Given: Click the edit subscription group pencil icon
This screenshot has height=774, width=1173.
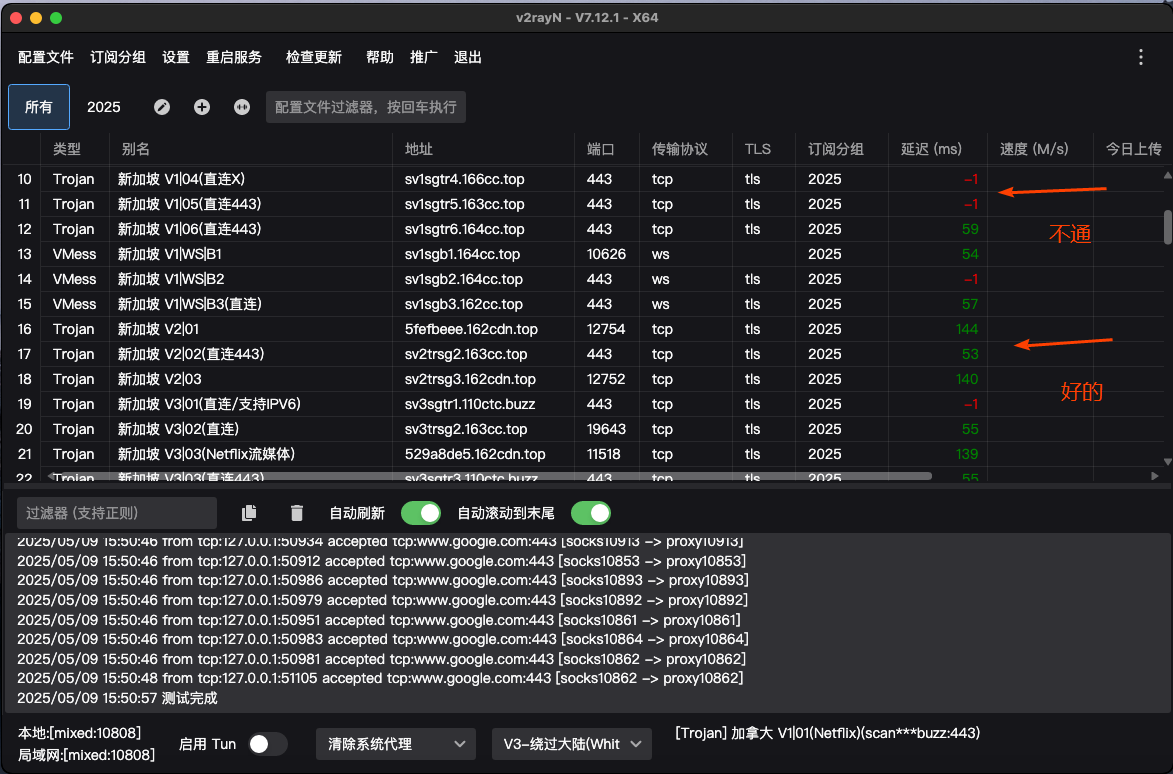Looking at the screenshot, I should (162, 107).
